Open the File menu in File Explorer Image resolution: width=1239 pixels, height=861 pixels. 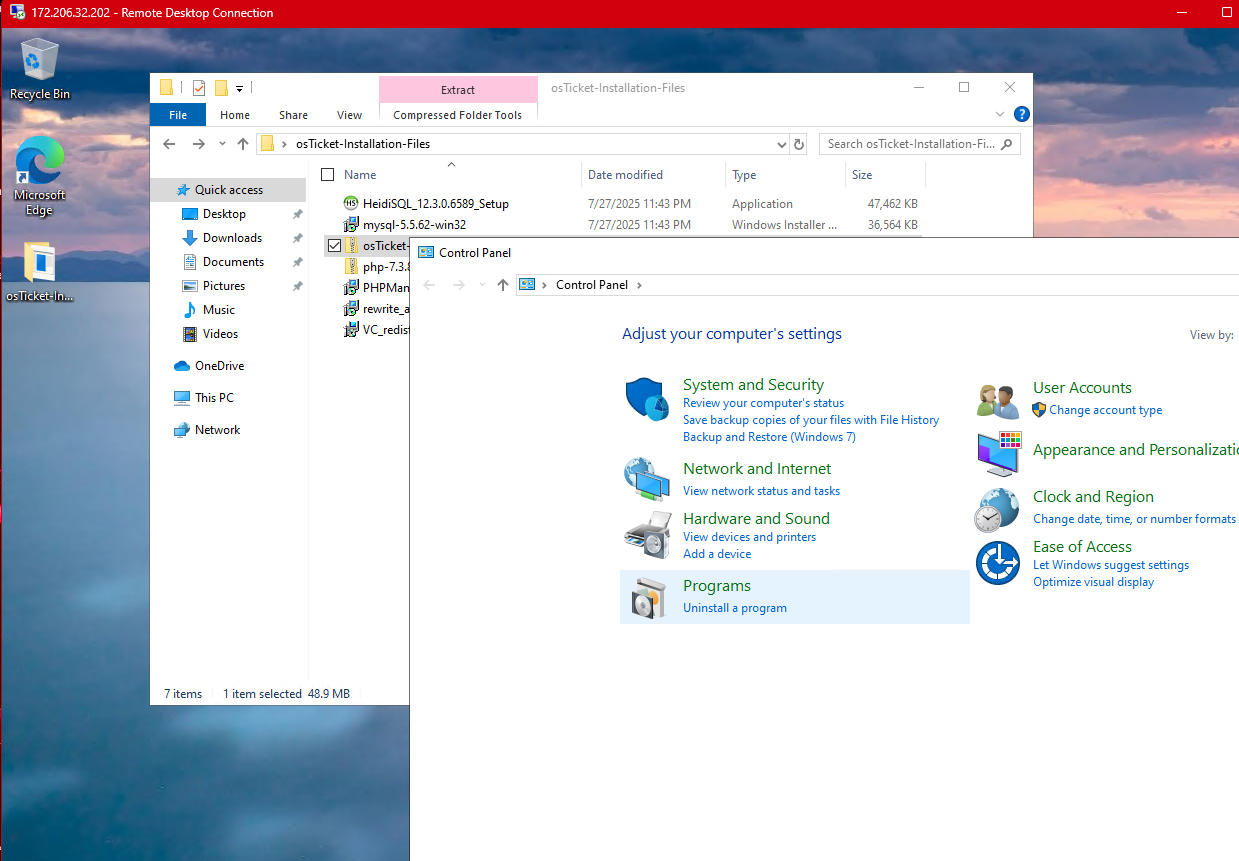click(178, 115)
